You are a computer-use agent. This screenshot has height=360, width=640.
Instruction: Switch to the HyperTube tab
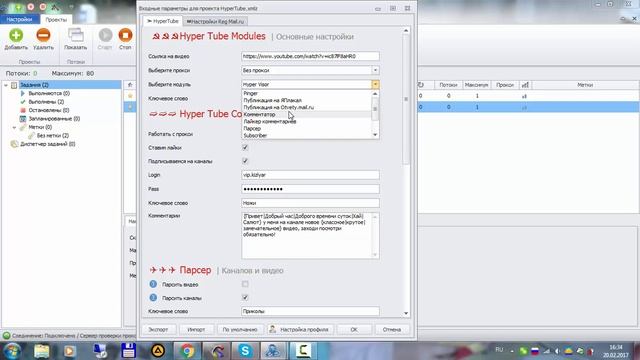[x=162, y=21]
